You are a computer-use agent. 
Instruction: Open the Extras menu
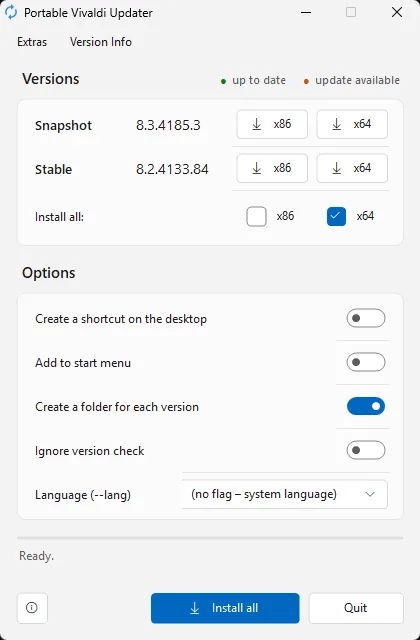click(32, 42)
